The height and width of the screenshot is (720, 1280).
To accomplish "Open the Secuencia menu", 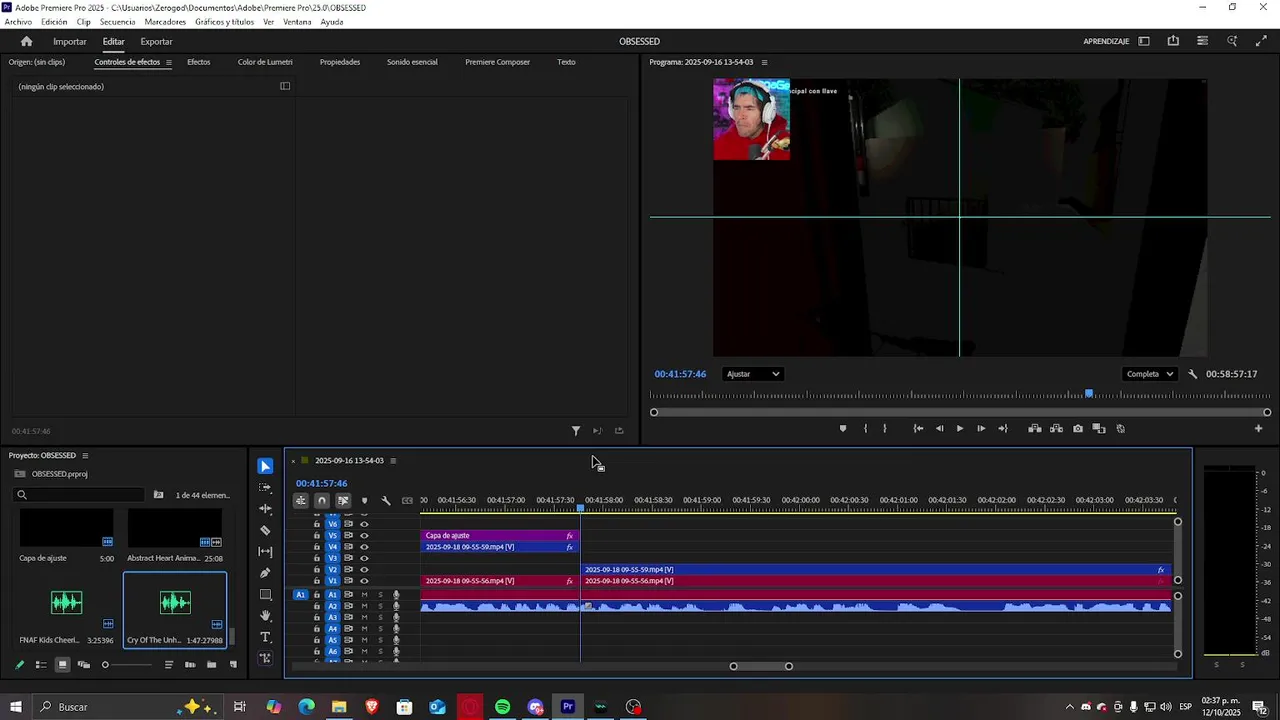I will [117, 22].
